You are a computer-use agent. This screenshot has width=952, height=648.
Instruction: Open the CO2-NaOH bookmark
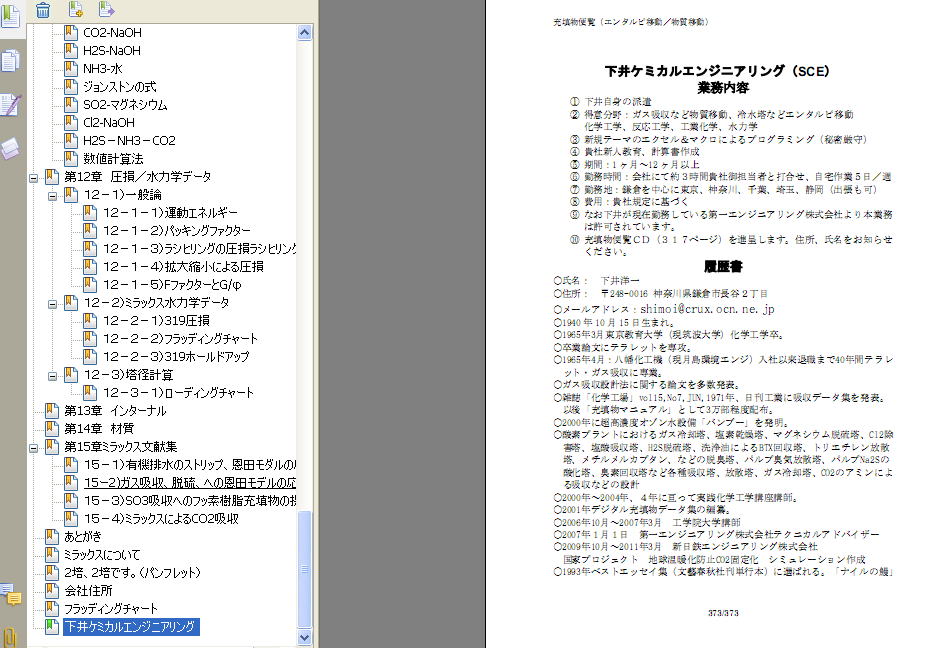(x=112, y=33)
